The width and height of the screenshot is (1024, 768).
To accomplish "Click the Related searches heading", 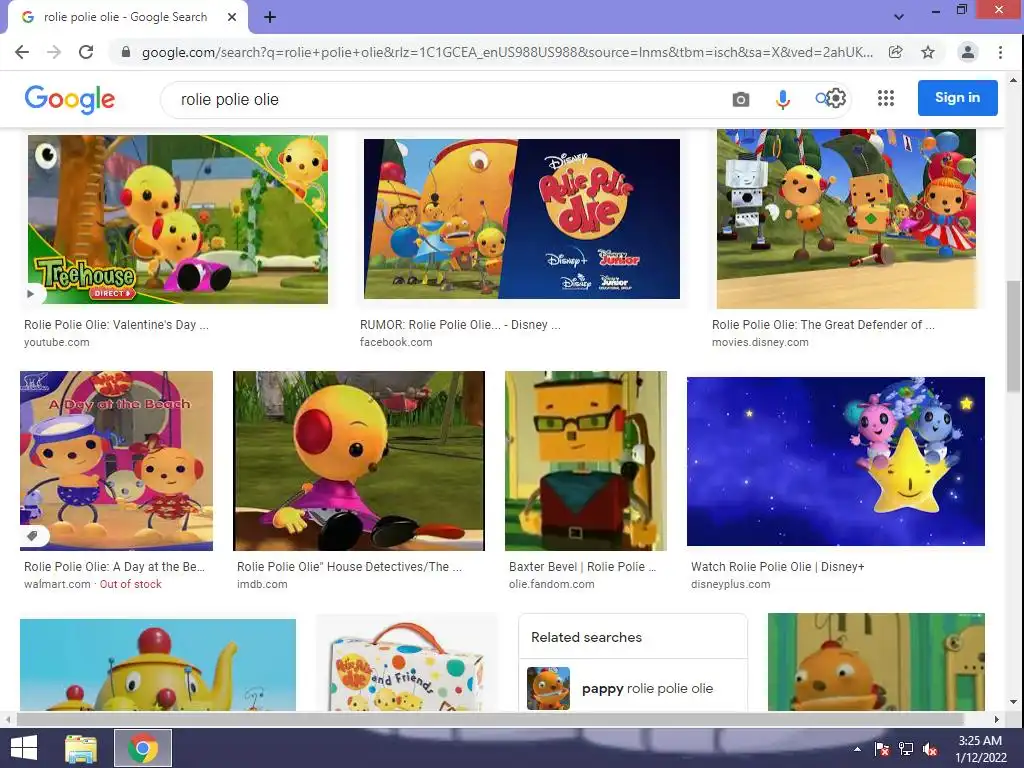I will (x=586, y=637).
